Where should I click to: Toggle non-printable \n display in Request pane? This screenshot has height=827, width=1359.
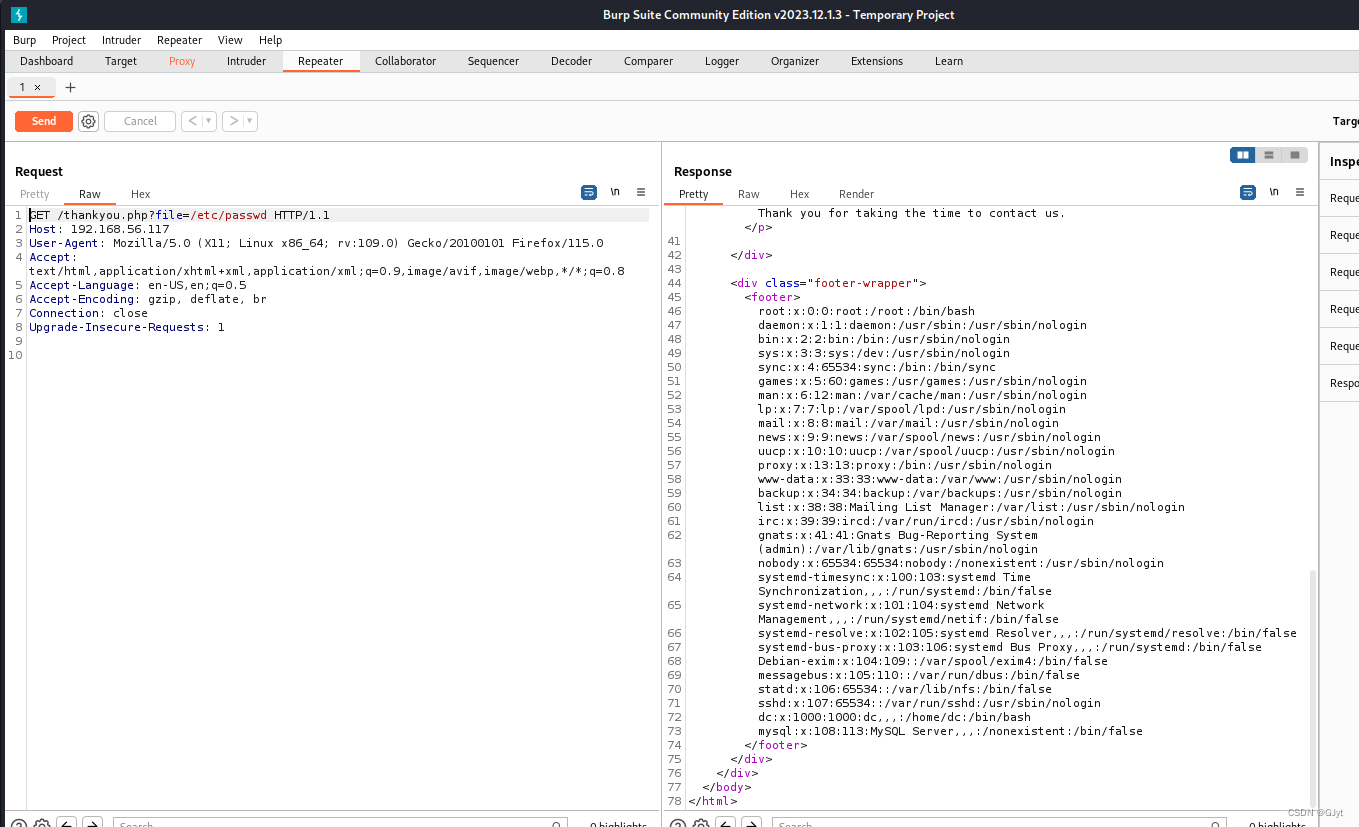[x=615, y=192]
